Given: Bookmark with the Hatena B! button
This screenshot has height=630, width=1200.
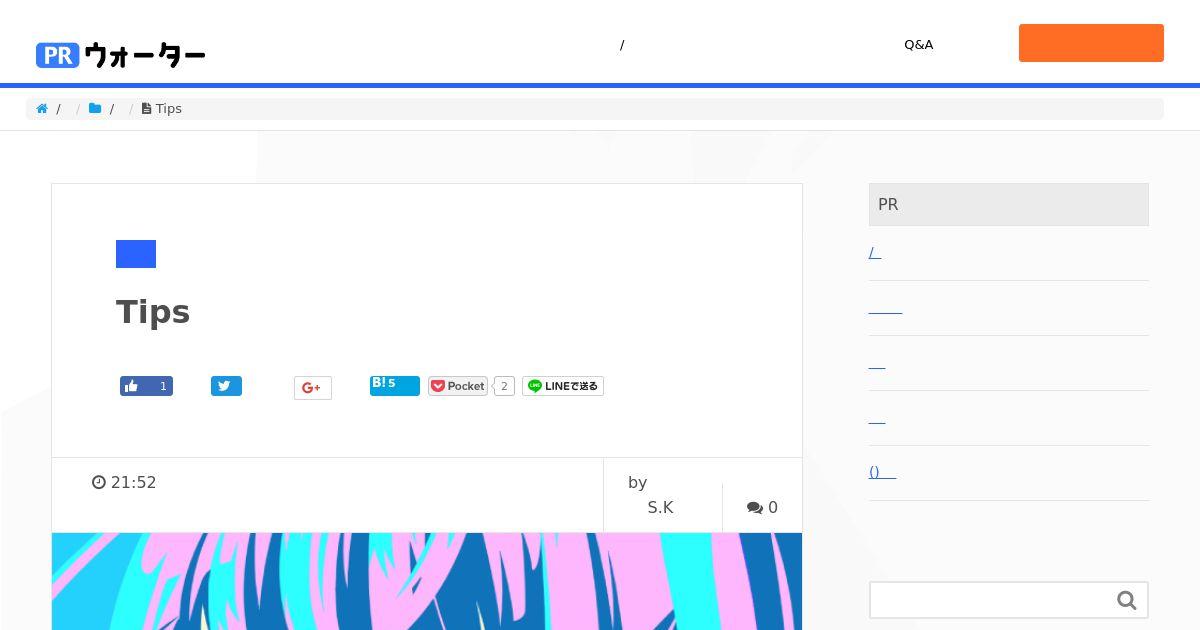Looking at the screenshot, I should (x=395, y=386).
